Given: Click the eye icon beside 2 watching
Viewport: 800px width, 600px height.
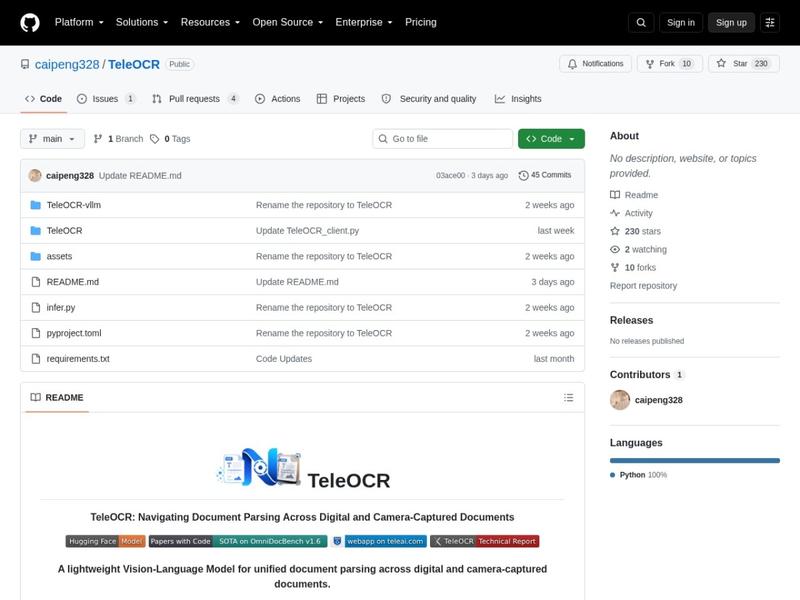Looking at the screenshot, I should click(x=615, y=249).
